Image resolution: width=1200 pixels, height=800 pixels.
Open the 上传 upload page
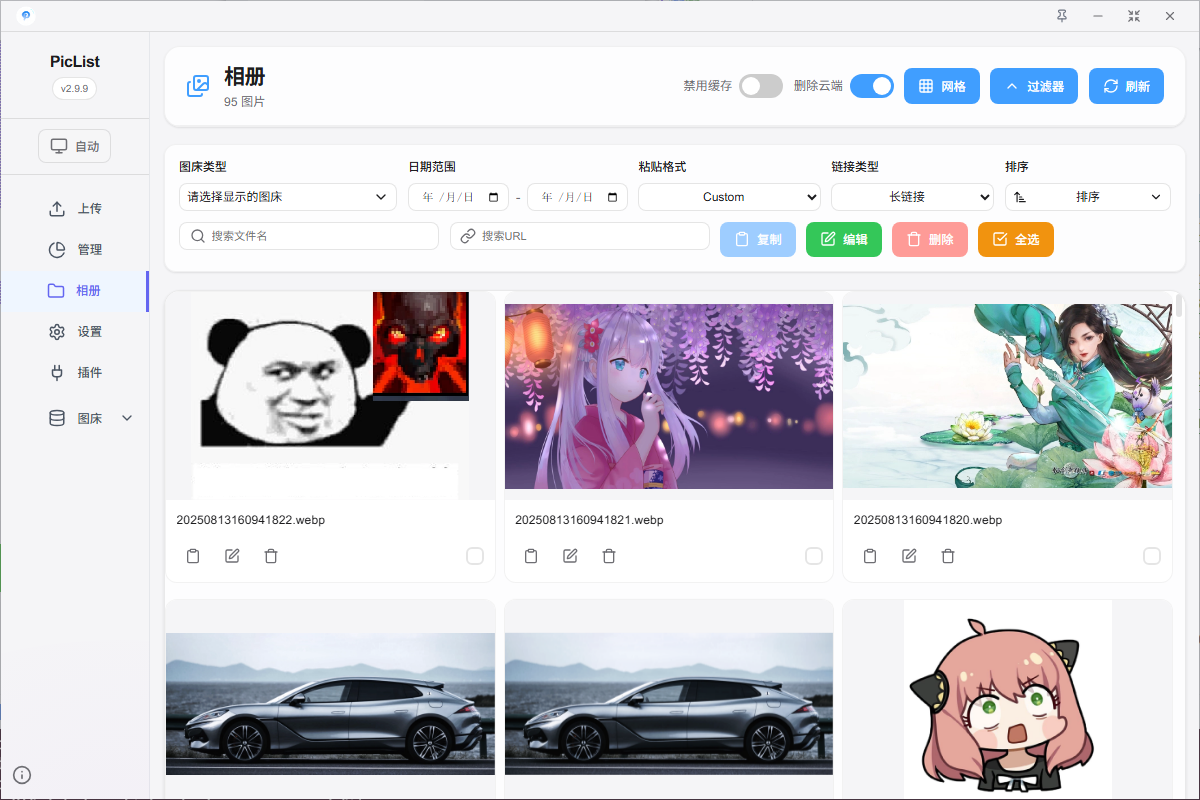(75, 209)
